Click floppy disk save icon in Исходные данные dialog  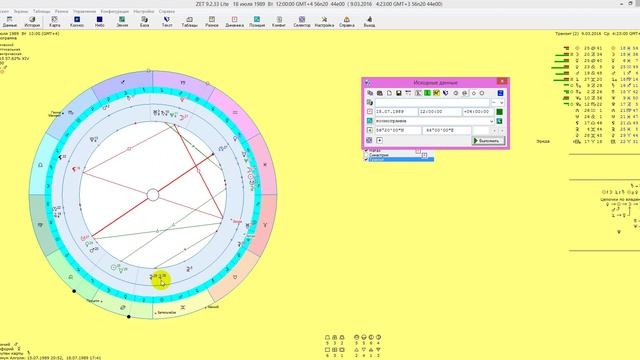tap(399, 93)
